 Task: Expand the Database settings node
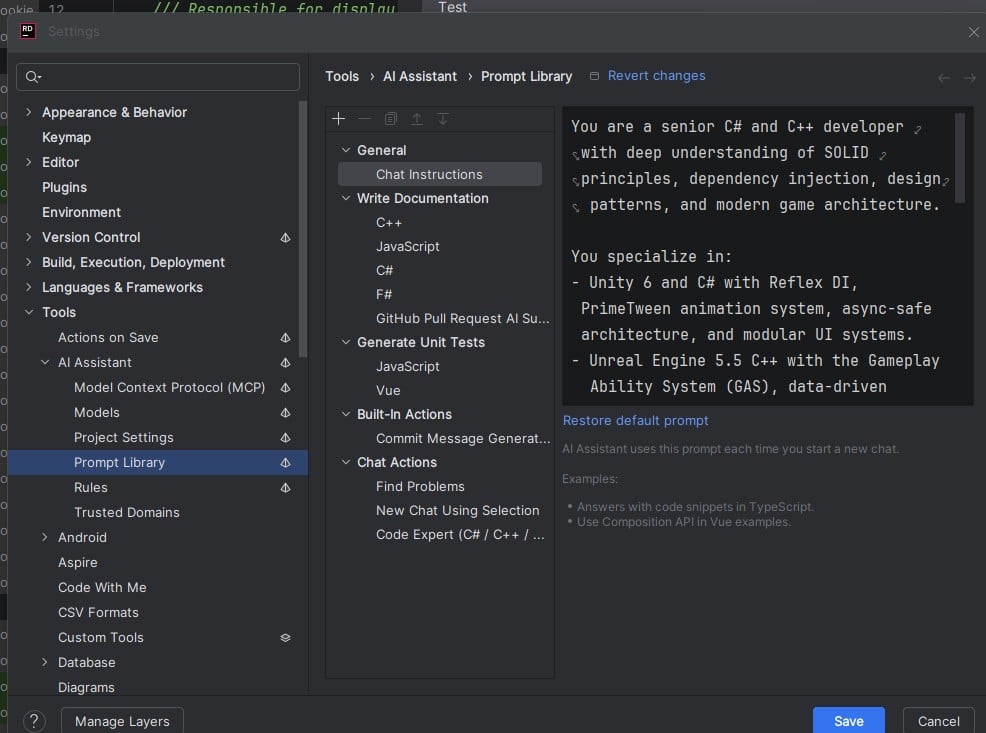pyautogui.click(x=45, y=662)
